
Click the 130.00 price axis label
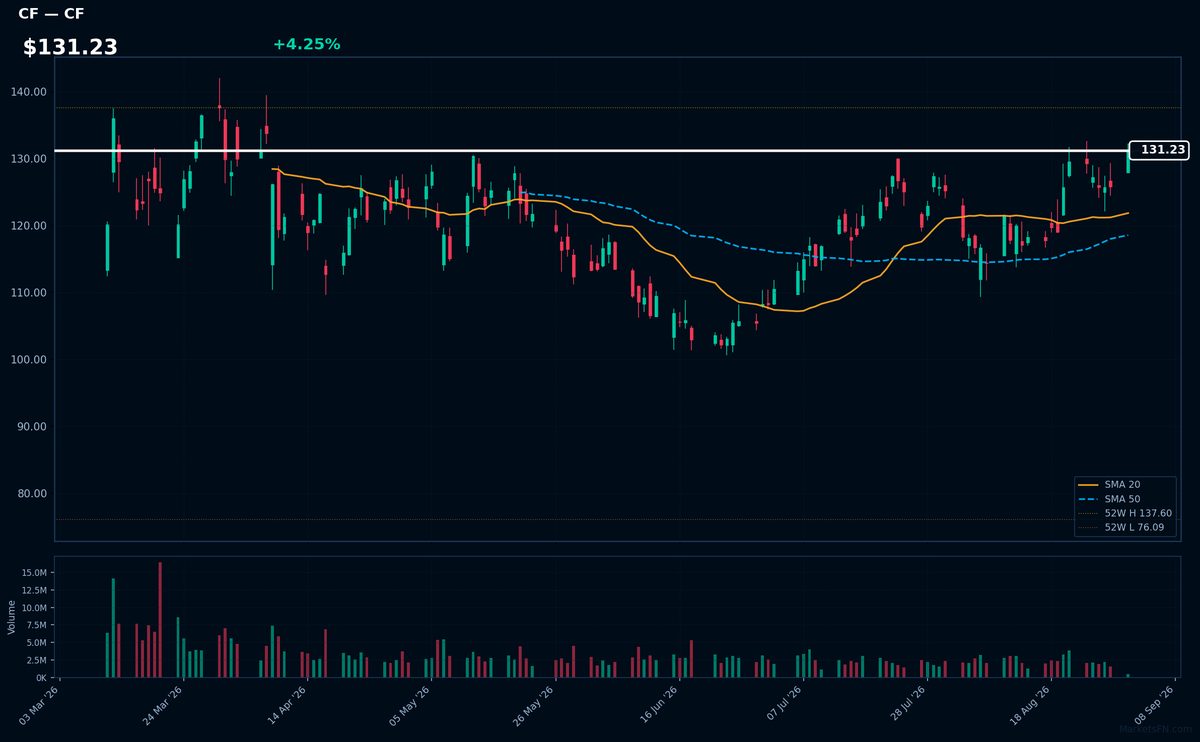(28, 159)
